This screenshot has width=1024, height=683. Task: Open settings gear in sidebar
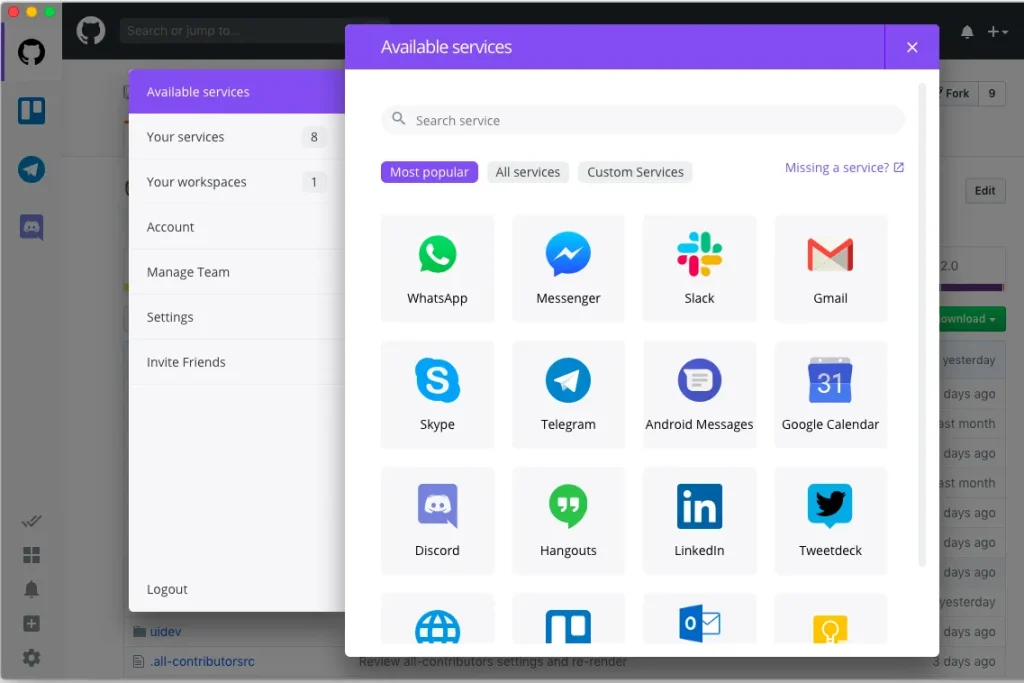(31, 658)
